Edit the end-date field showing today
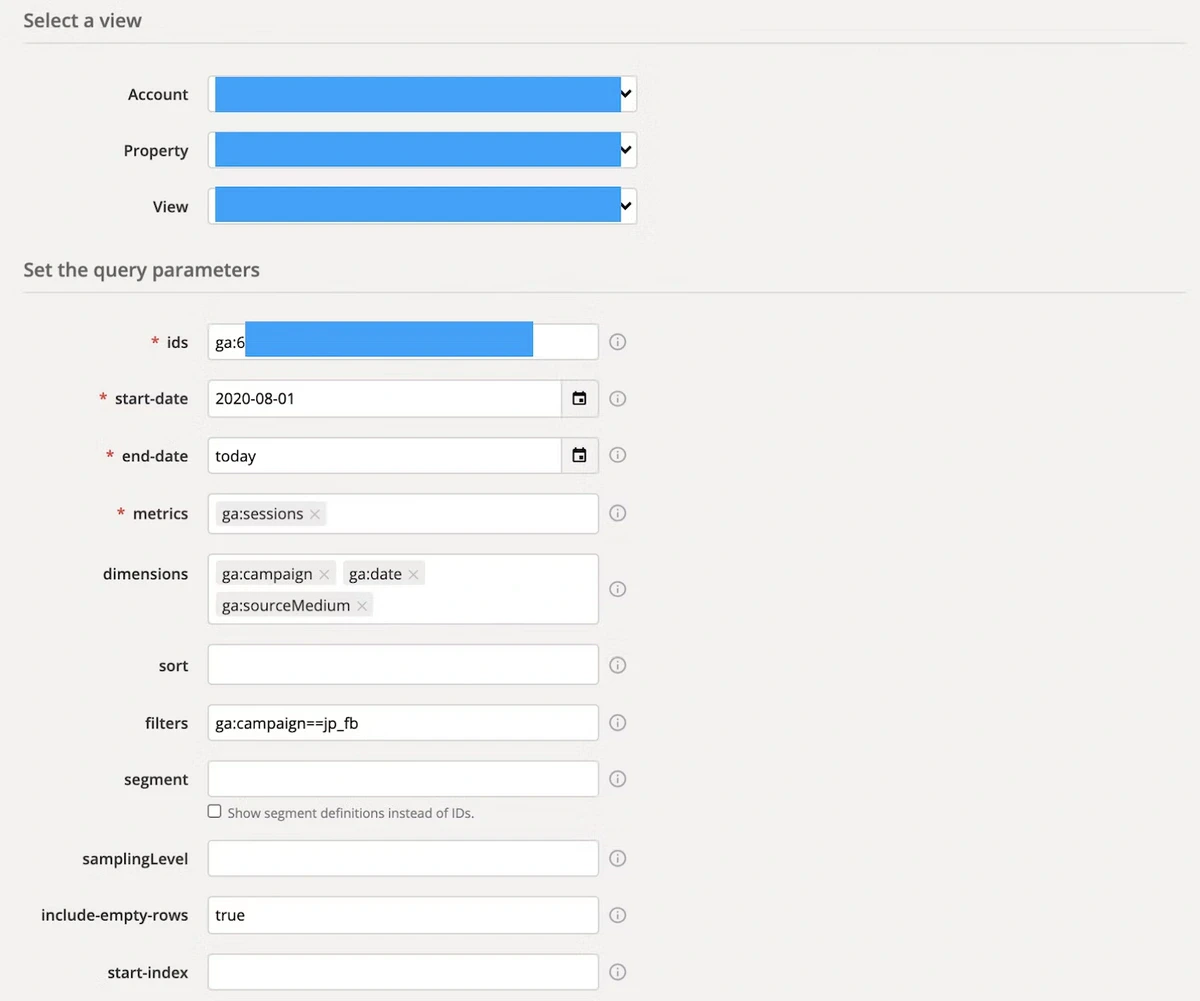Screen dimensions: 1200x1001 (384, 455)
